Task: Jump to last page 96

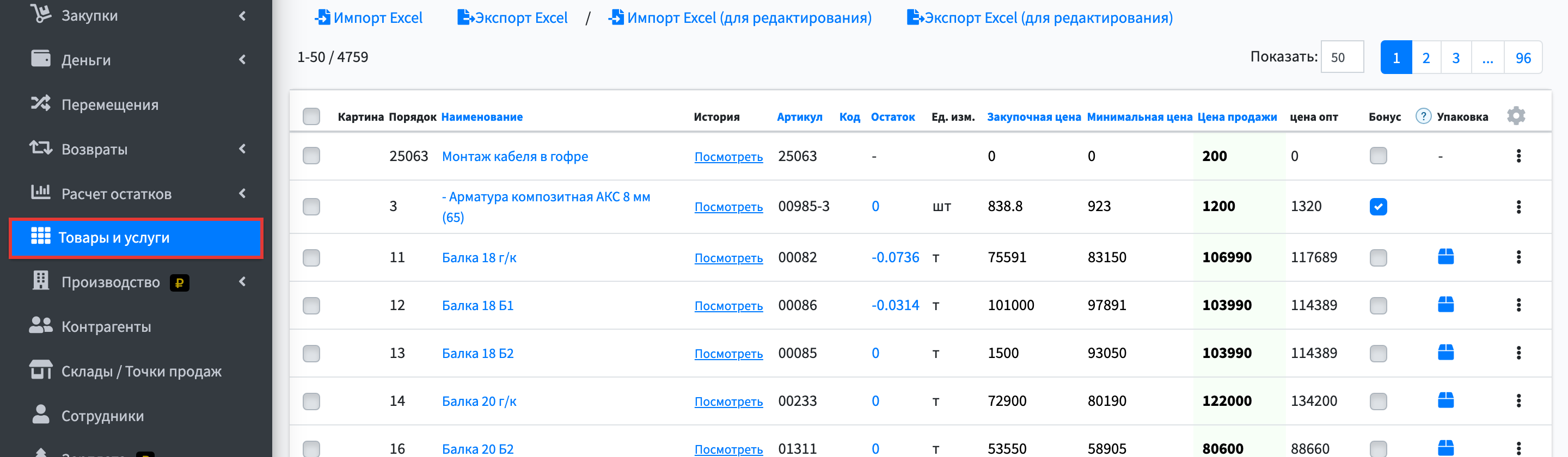Action: (x=1523, y=58)
